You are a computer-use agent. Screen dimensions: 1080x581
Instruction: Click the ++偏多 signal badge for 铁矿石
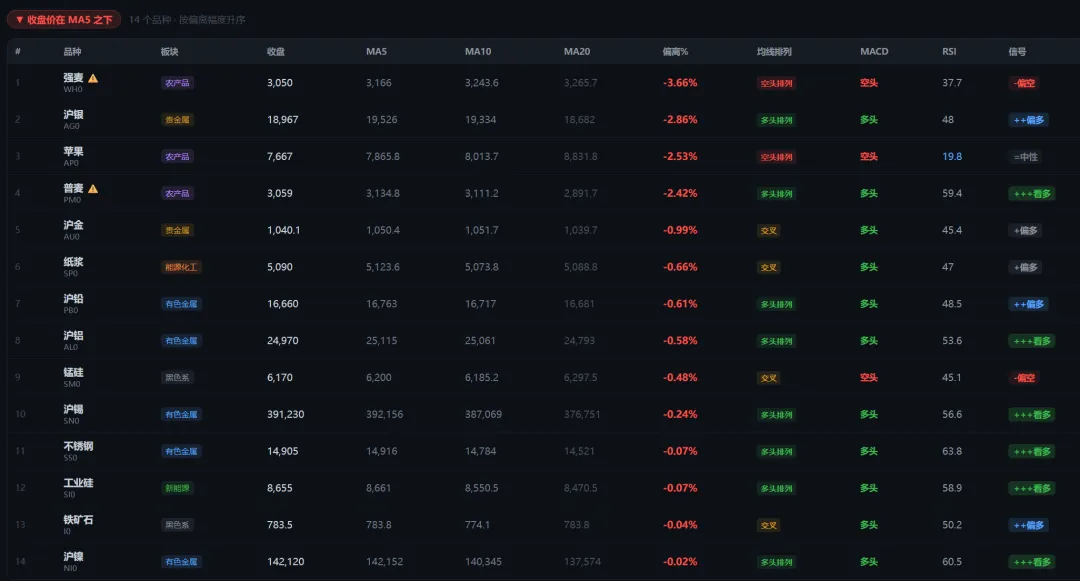click(1028, 525)
